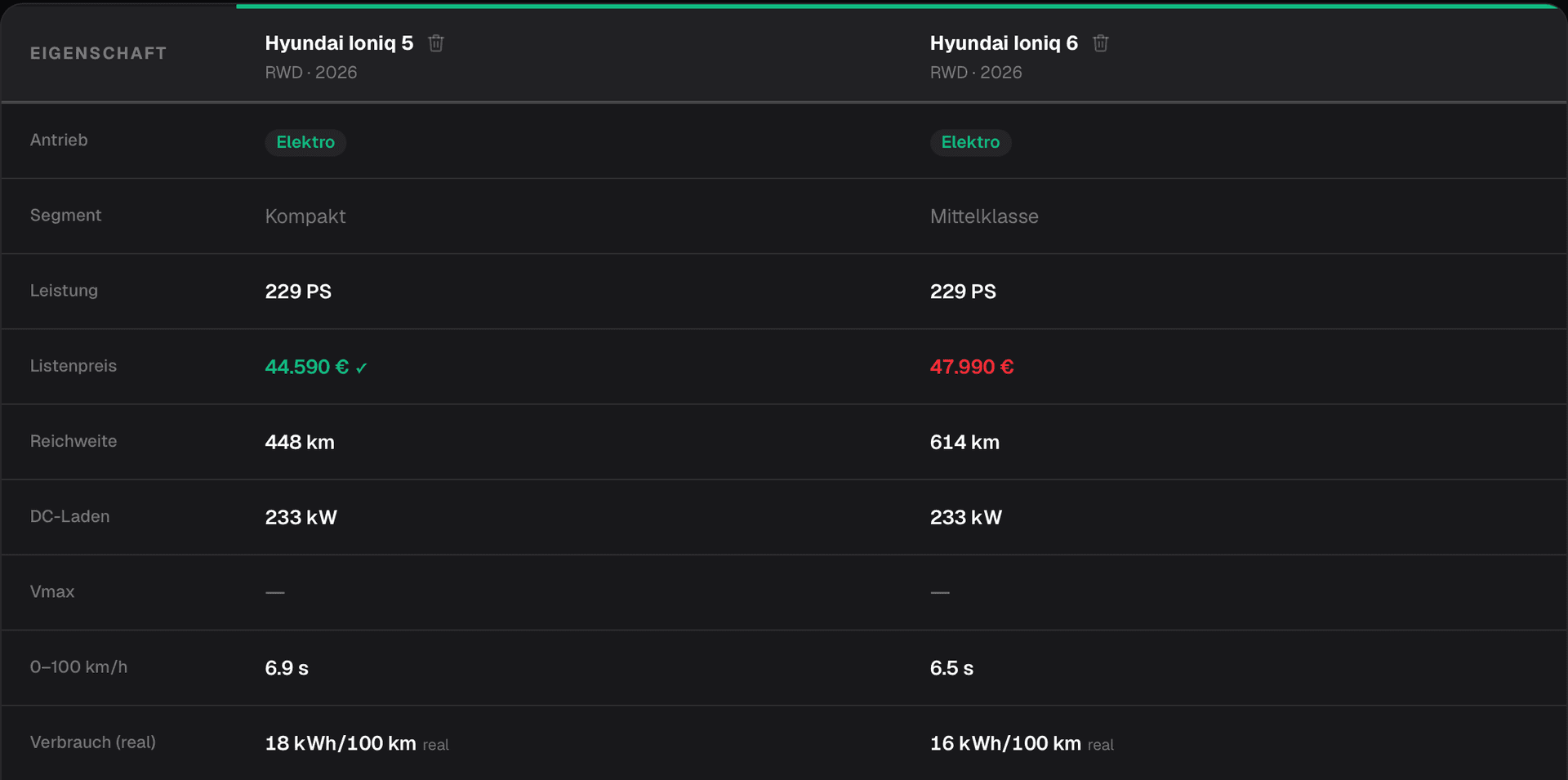This screenshot has width=1568, height=780.
Task: Click the 47.990 € list price
Action: (972, 367)
